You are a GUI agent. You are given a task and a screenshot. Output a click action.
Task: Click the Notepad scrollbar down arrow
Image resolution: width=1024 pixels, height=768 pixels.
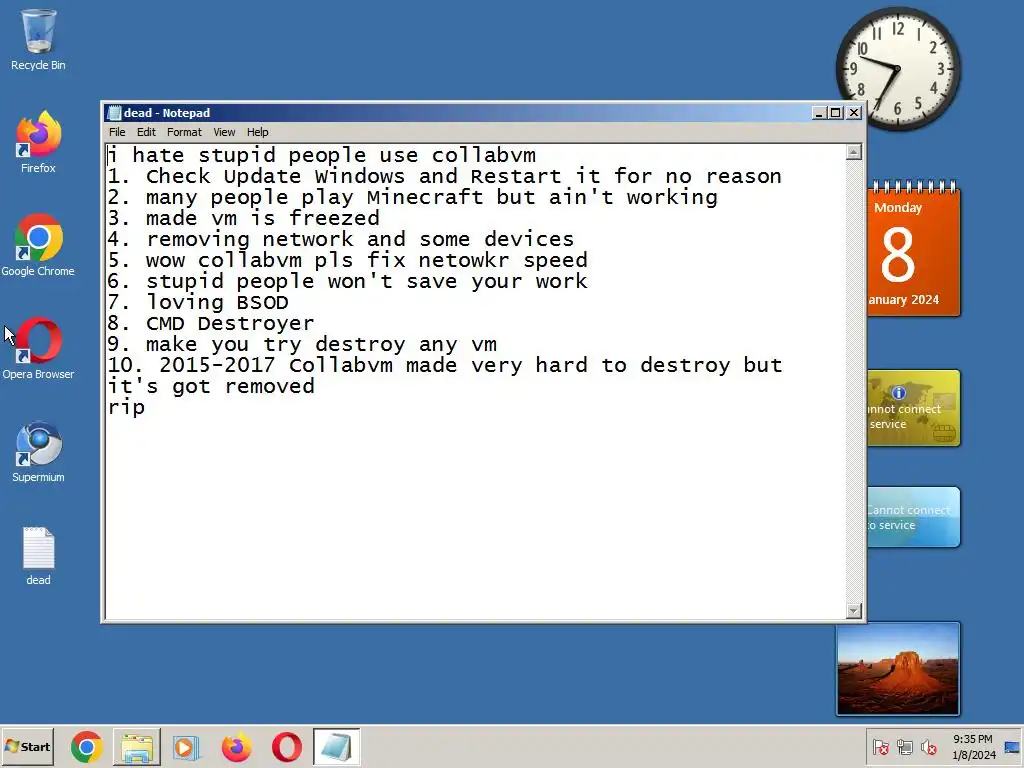click(x=854, y=611)
